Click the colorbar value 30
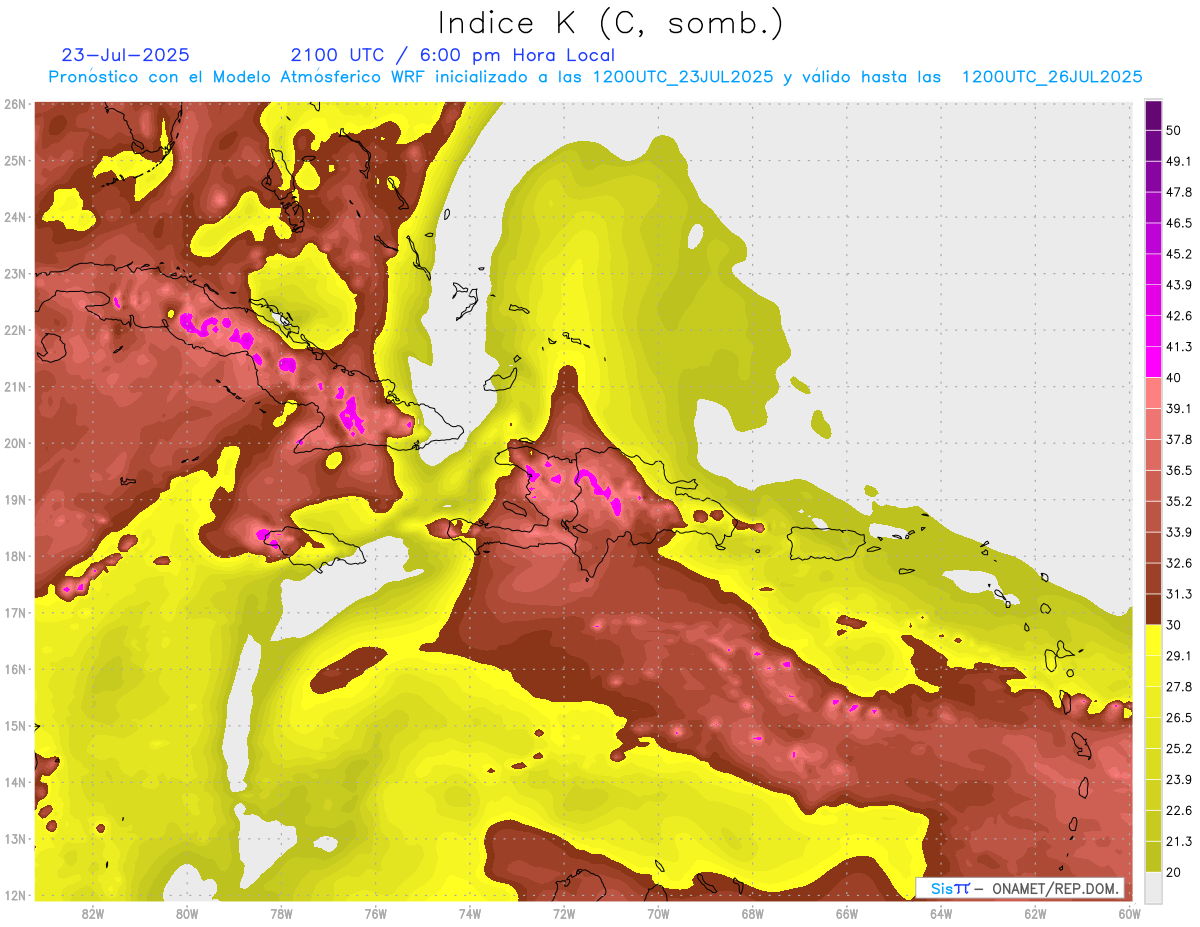The height and width of the screenshot is (927, 1200). tap(1175, 625)
